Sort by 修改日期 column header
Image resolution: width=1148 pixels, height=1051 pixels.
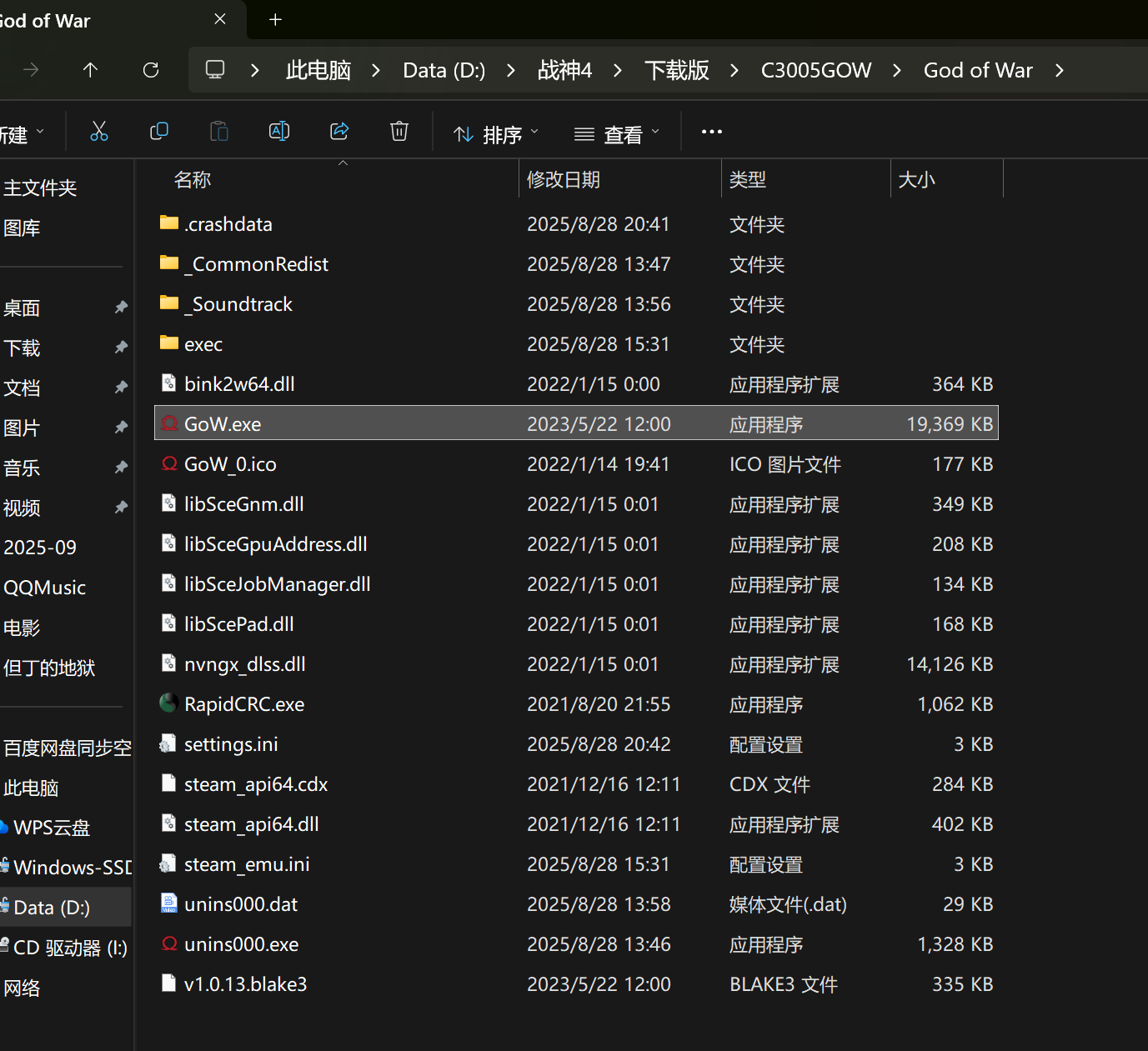pos(564,180)
